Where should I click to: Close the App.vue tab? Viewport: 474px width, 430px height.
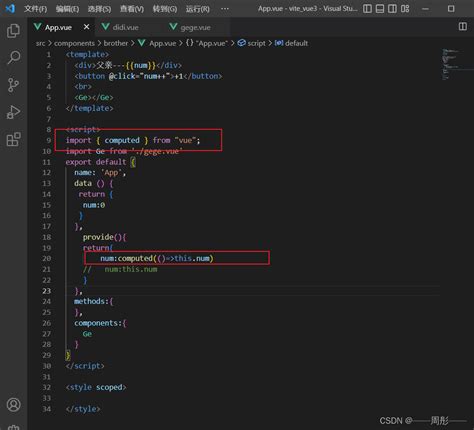pyautogui.click(x=86, y=27)
